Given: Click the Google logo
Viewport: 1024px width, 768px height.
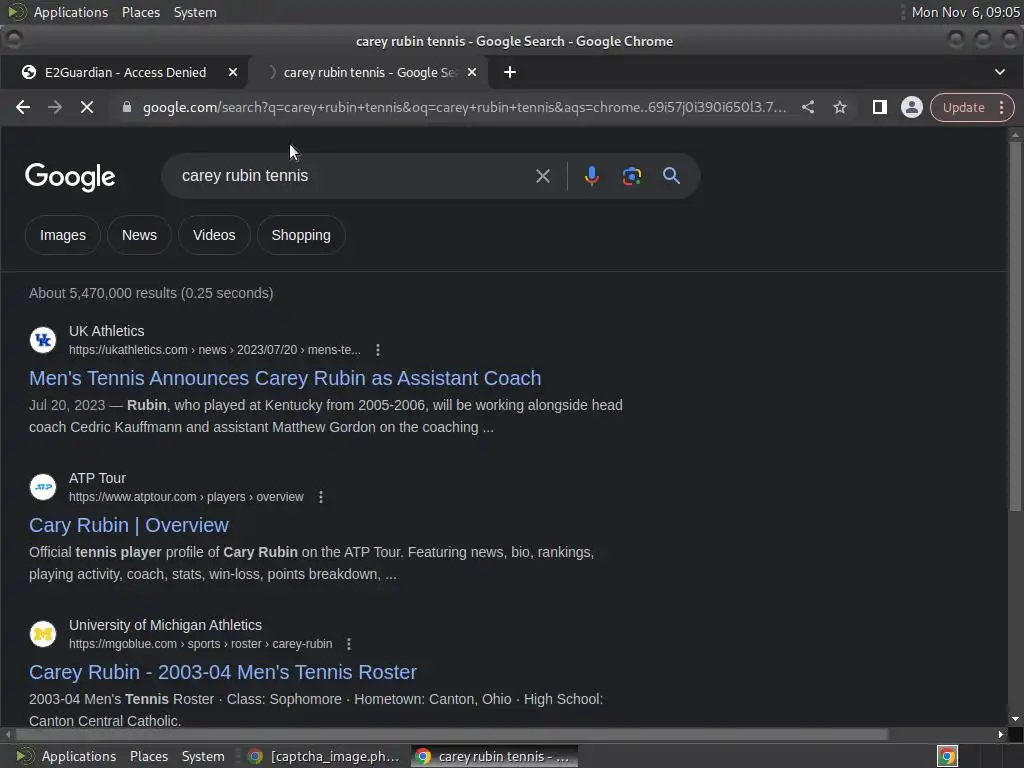Looking at the screenshot, I should (x=70, y=177).
